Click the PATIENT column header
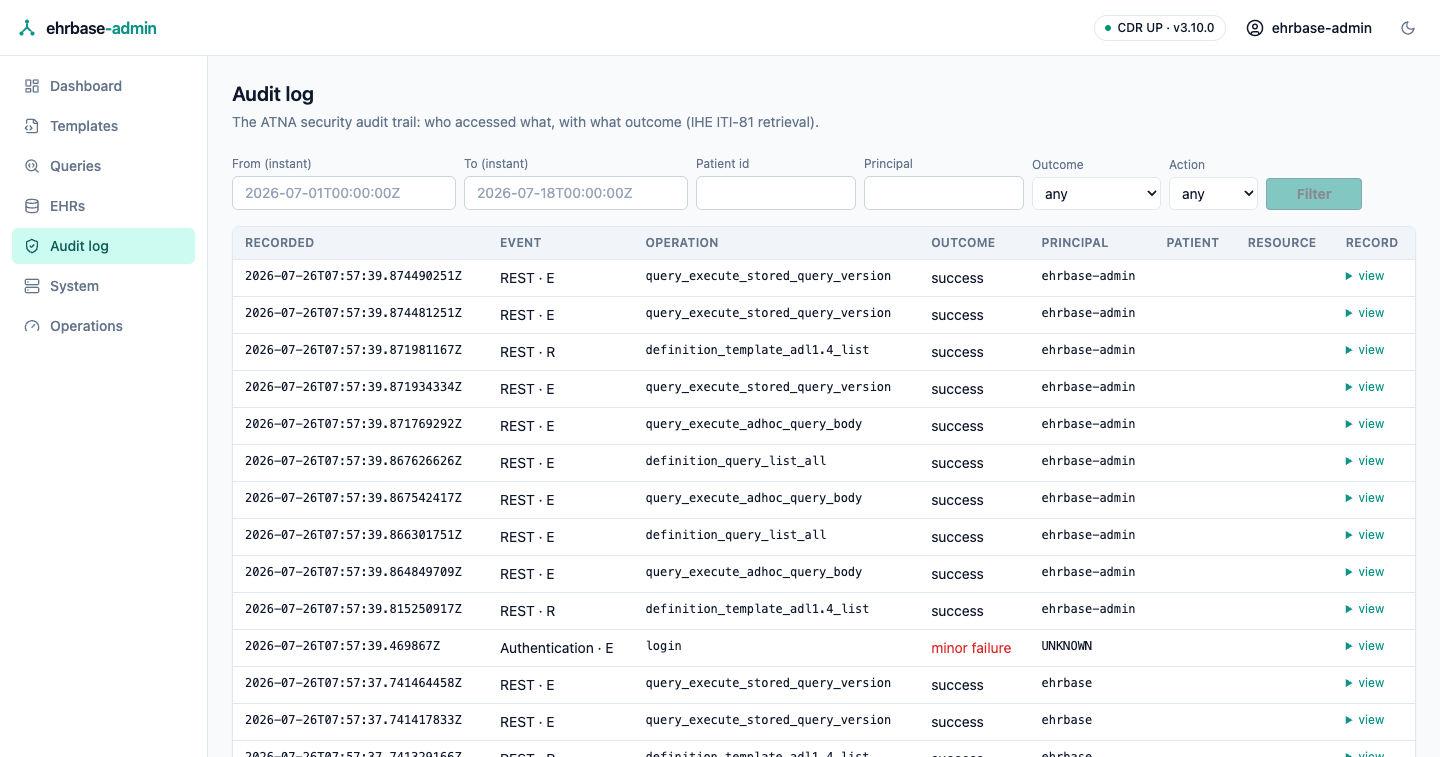 1193,243
